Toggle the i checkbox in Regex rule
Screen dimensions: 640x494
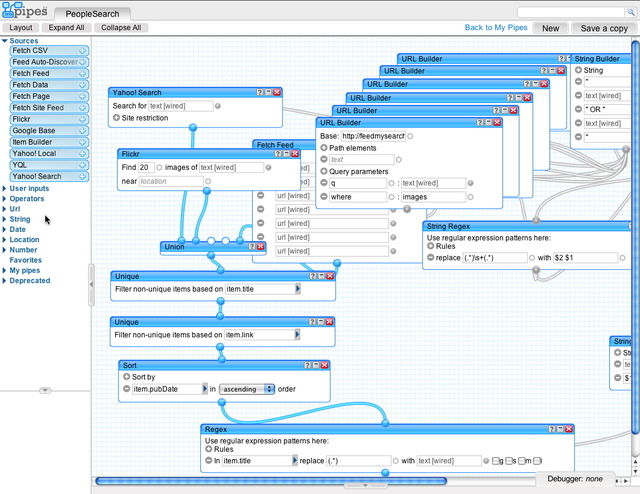tap(536, 461)
